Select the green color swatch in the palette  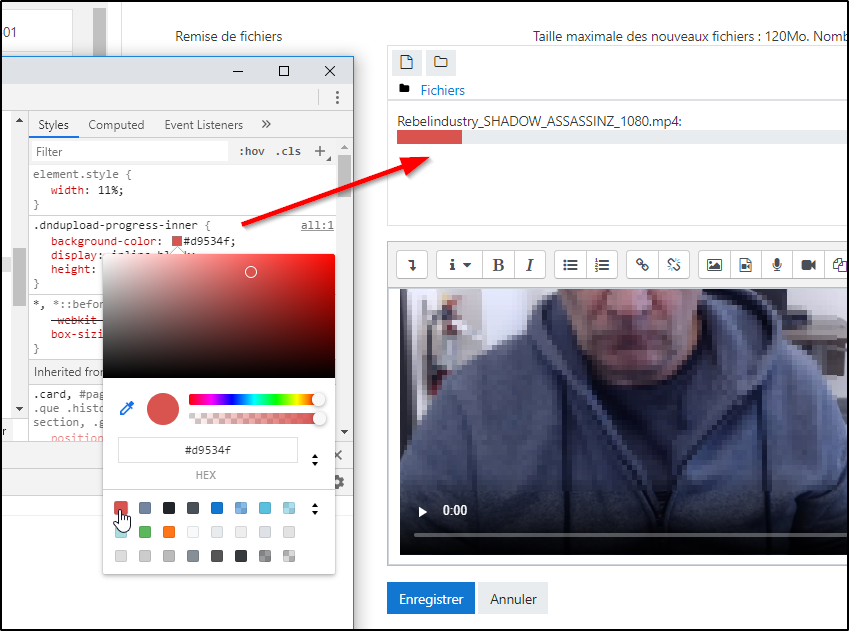tap(145, 532)
